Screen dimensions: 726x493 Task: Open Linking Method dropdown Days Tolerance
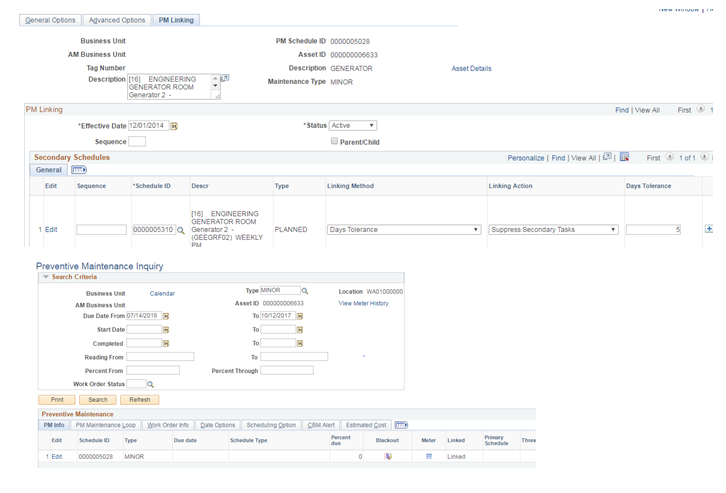pos(403,230)
